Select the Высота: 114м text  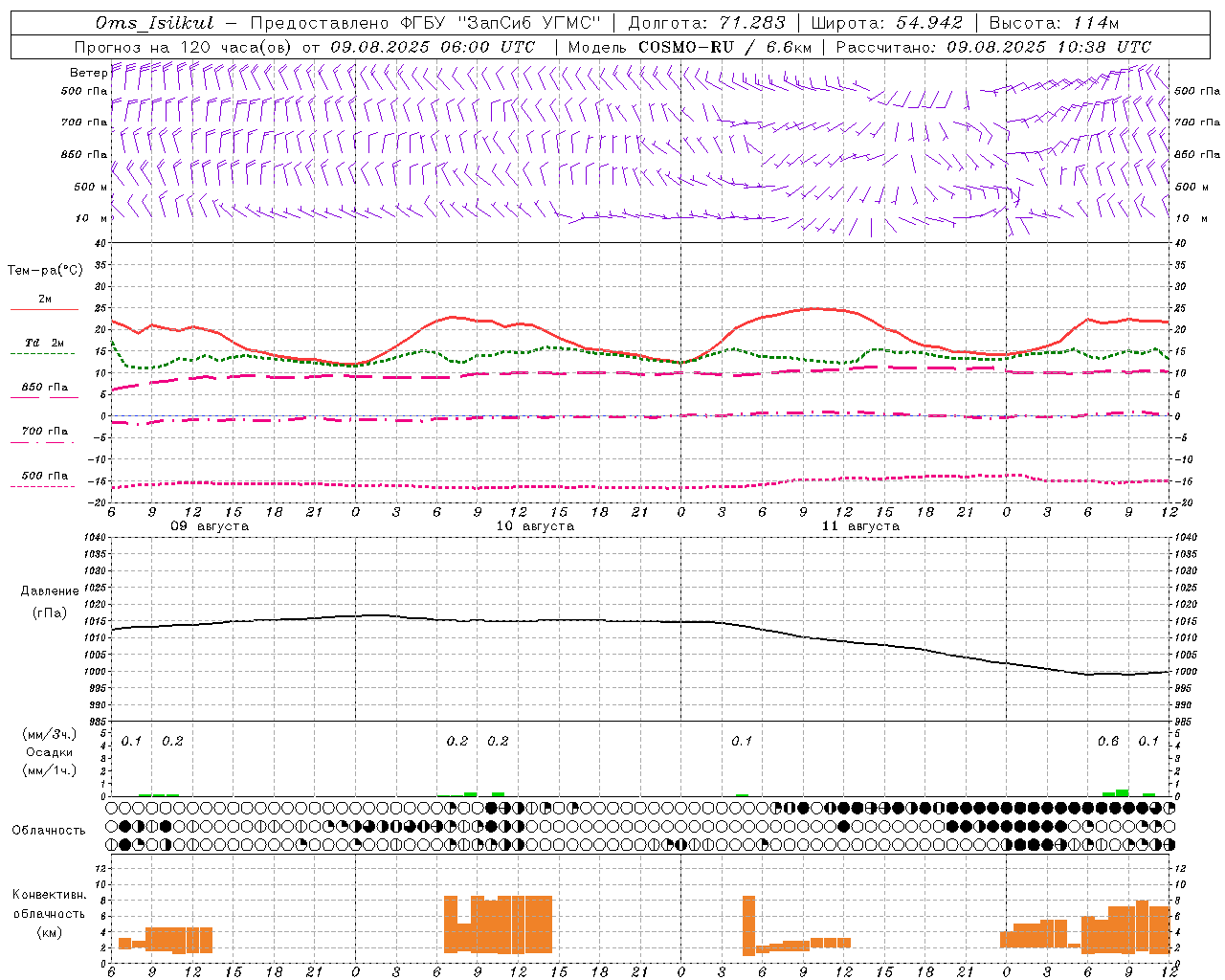coord(1053,23)
